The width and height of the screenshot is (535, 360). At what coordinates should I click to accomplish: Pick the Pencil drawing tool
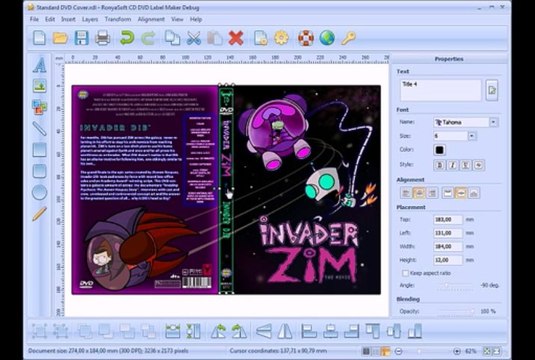(x=40, y=214)
